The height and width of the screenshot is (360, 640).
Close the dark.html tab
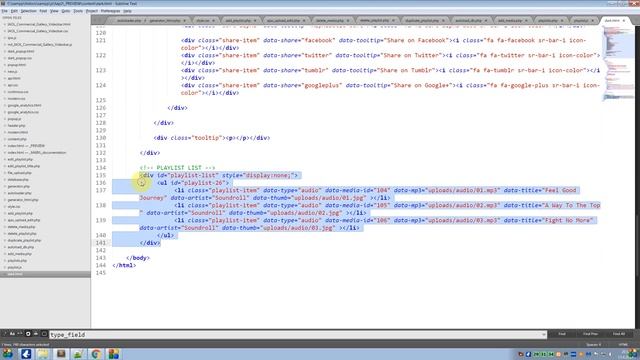coord(624,20)
